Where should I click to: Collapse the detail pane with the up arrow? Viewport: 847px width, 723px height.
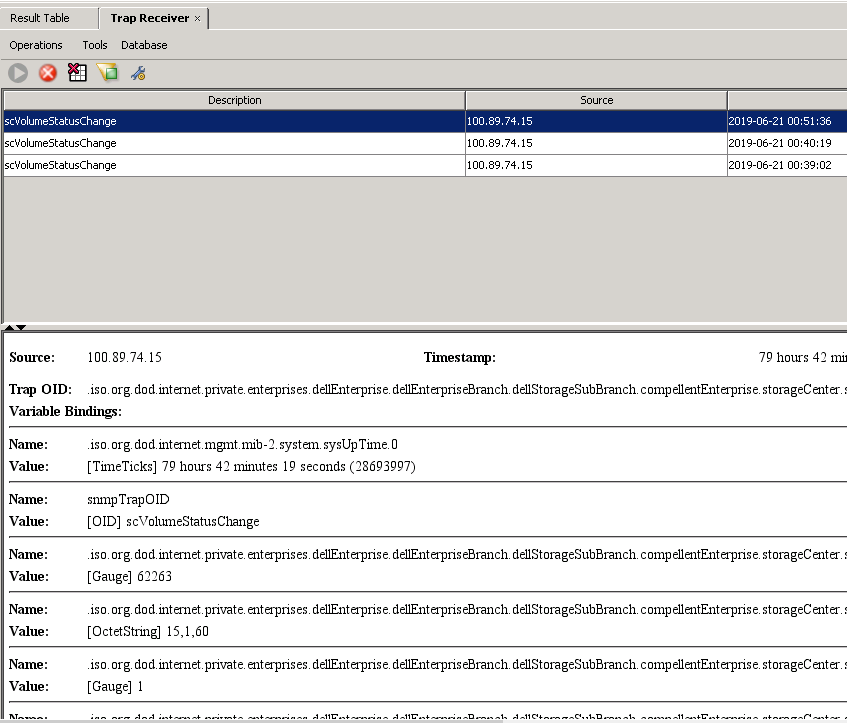[x=8, y=327]
